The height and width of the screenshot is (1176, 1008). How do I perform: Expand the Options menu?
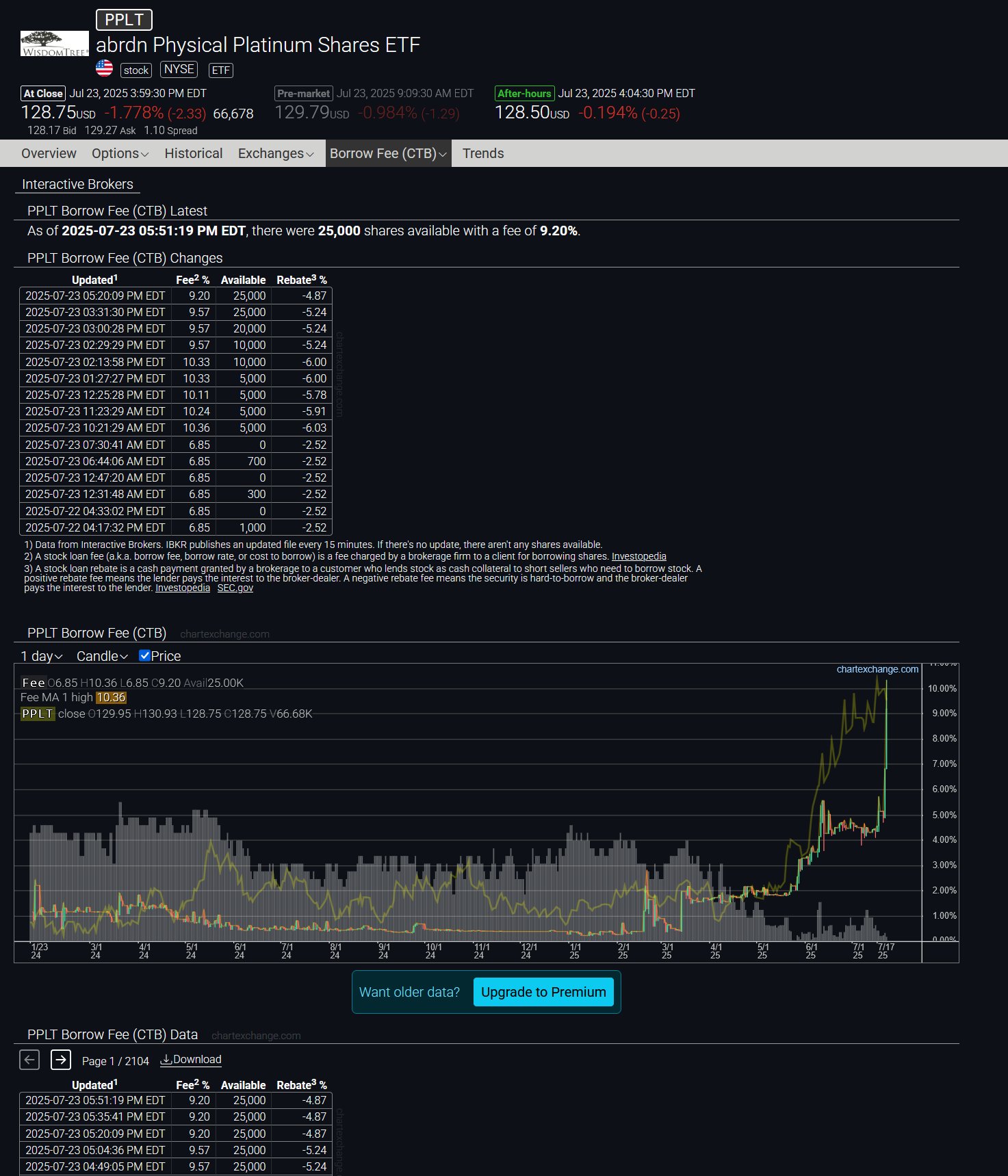click(120, 153)
